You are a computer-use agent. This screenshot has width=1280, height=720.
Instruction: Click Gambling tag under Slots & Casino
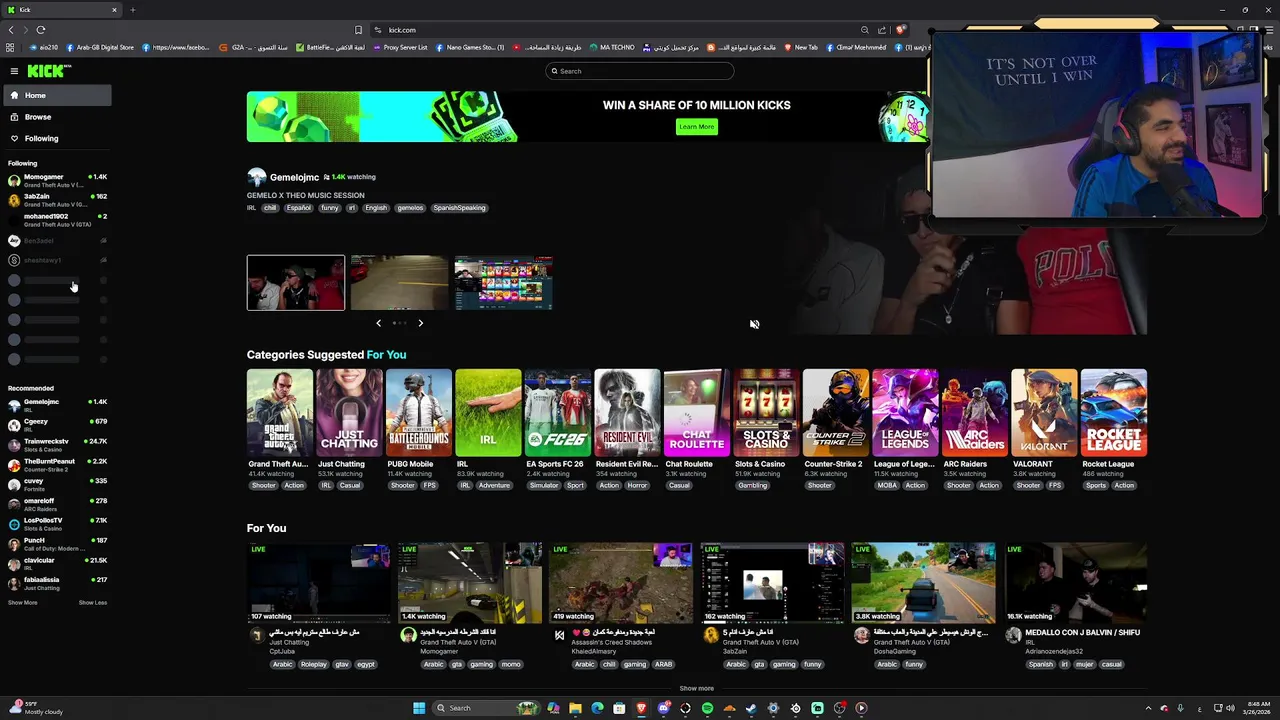[x=753, y=486]
